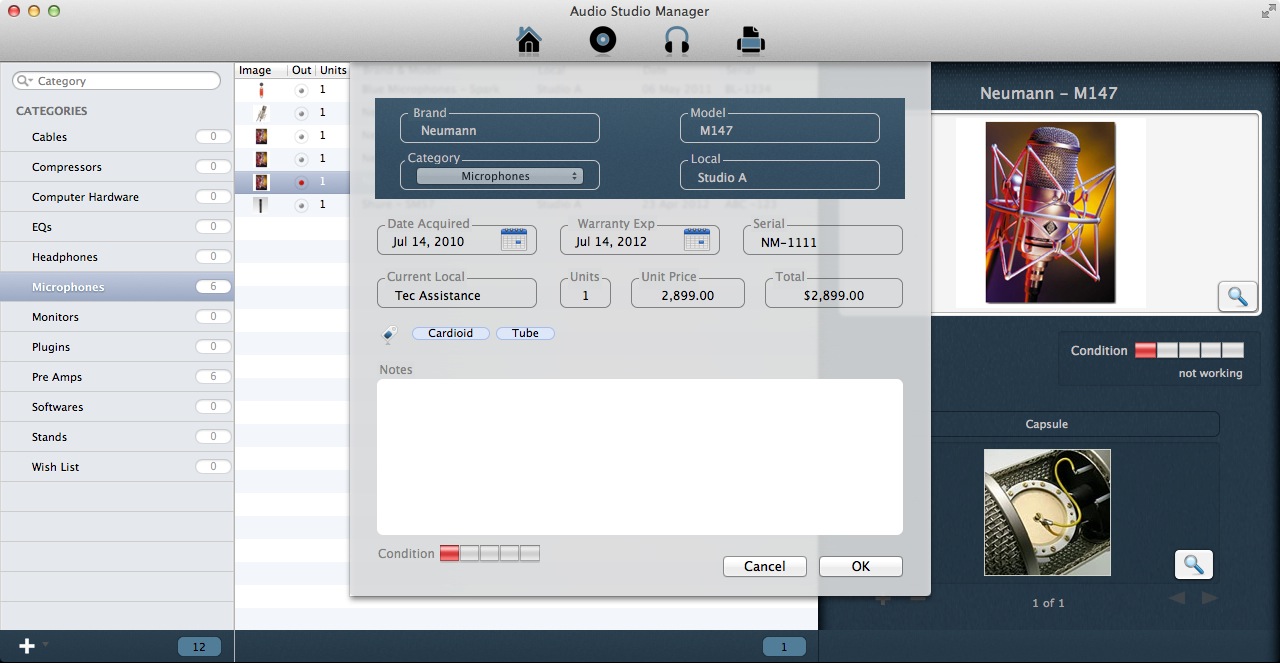Click the printer icon in toolbar
Image resolution: width=1280 pixels, height=663 pixels.
(750, 40)
